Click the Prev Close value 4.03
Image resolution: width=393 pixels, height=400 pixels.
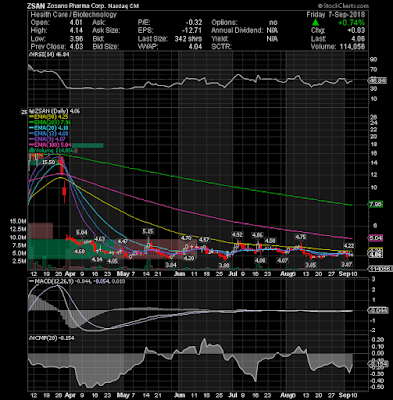pyautogui.click(x=76, y=47)
